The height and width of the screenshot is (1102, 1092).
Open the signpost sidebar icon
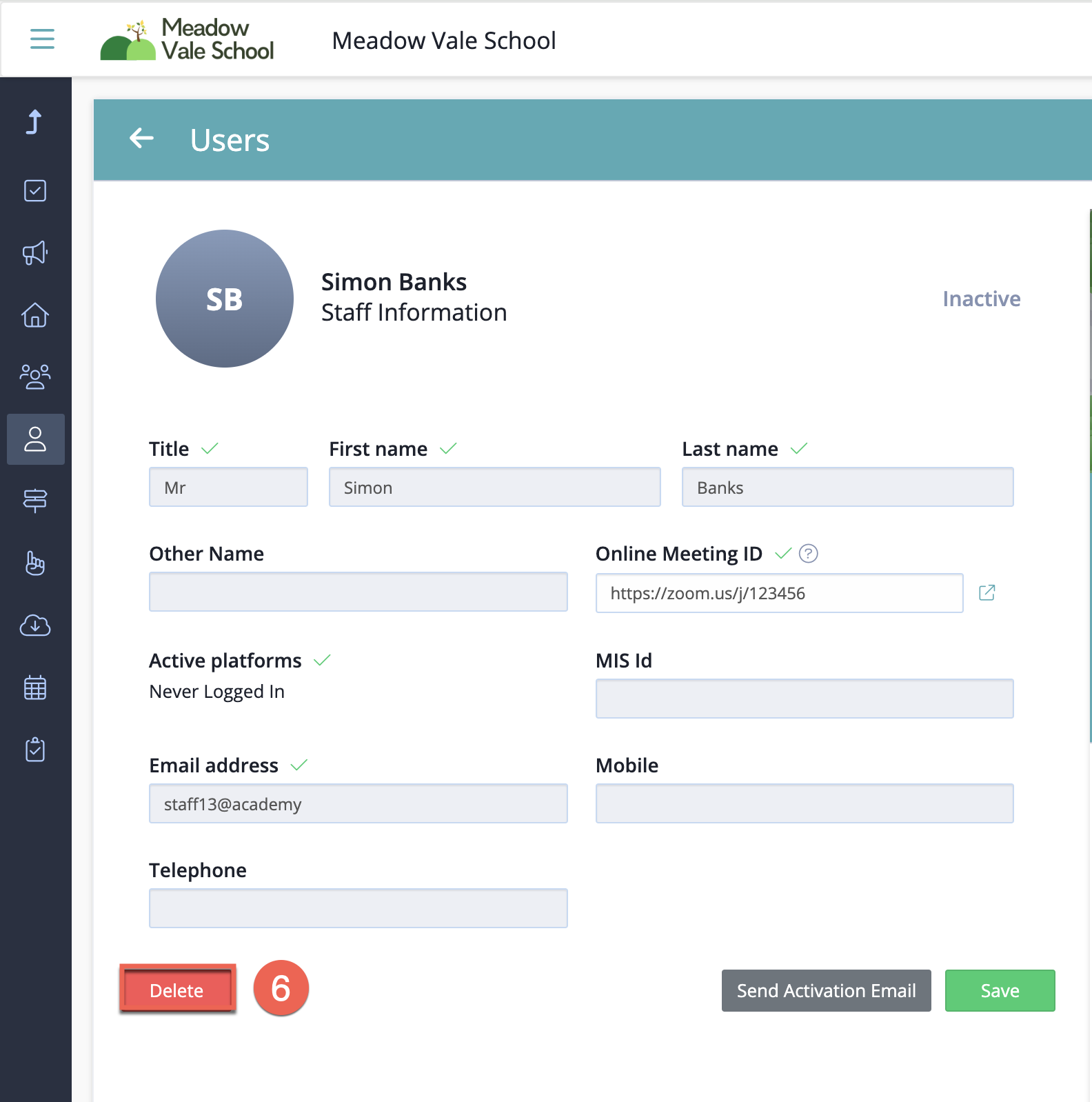coord(35,501)
